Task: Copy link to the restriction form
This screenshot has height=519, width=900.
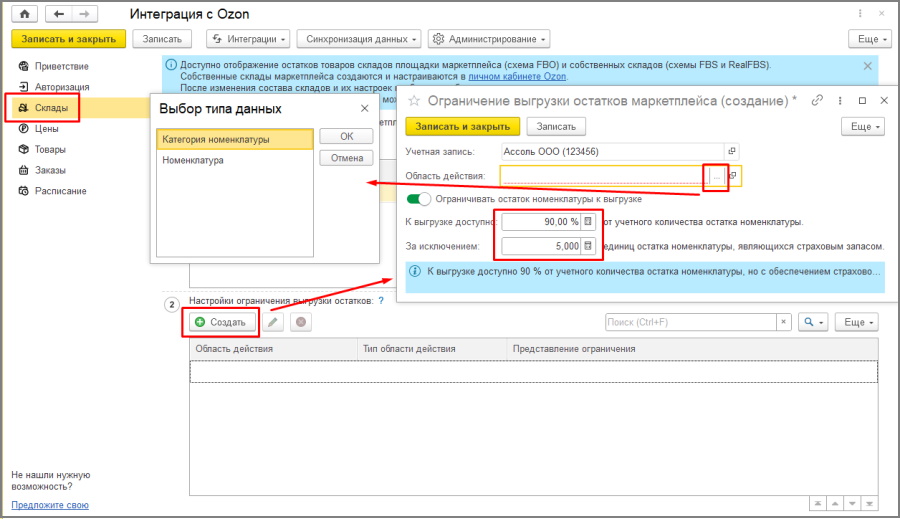Action: 817,100
